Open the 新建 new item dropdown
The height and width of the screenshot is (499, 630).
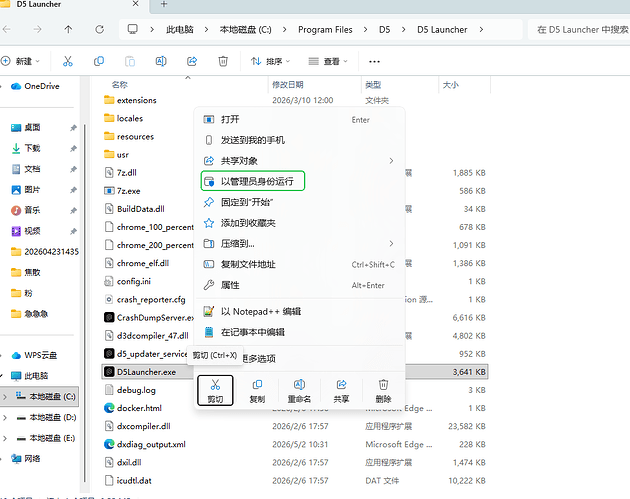(21, 61)
